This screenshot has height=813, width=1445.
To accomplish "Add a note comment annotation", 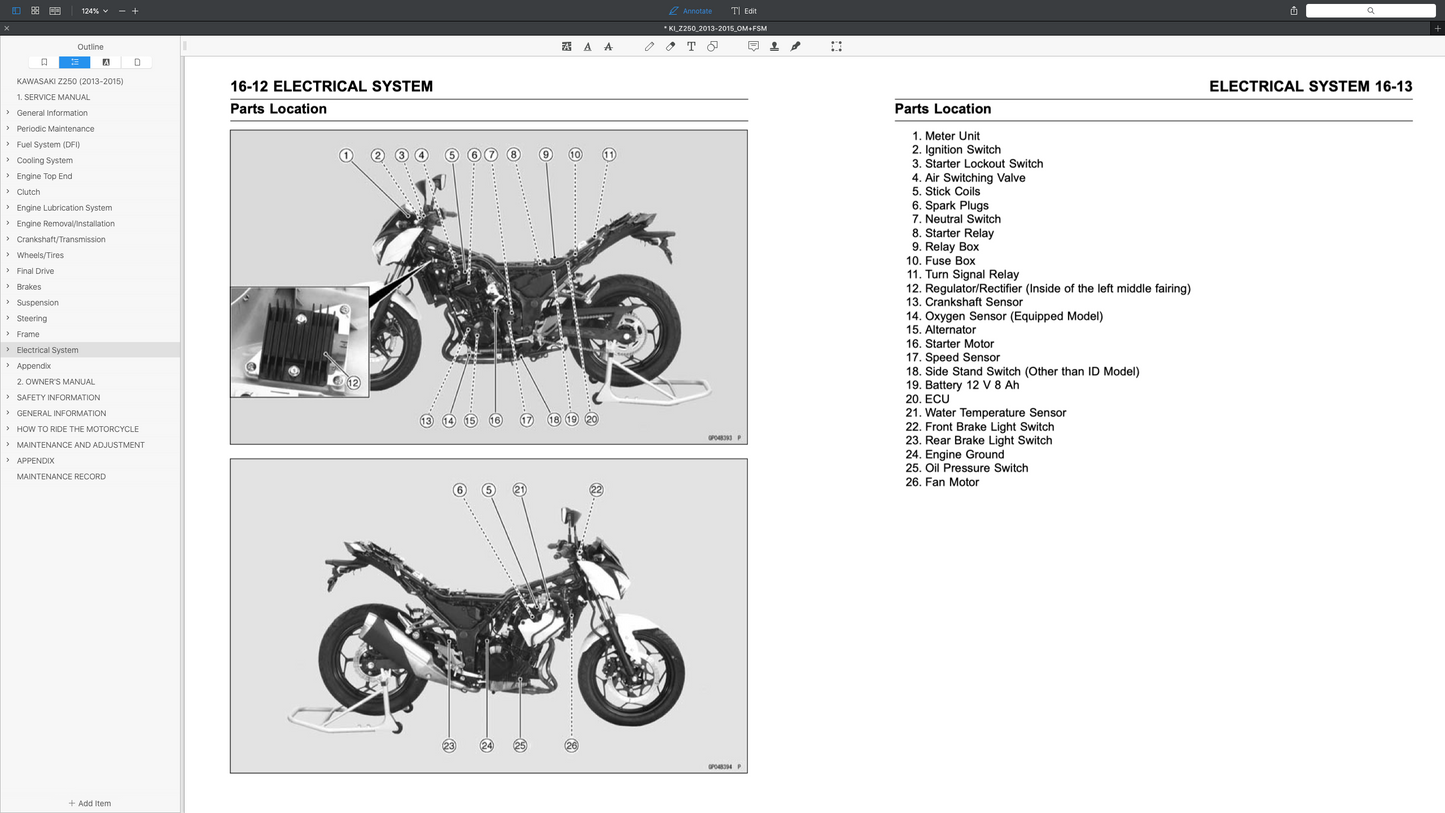I will (753, 47).
